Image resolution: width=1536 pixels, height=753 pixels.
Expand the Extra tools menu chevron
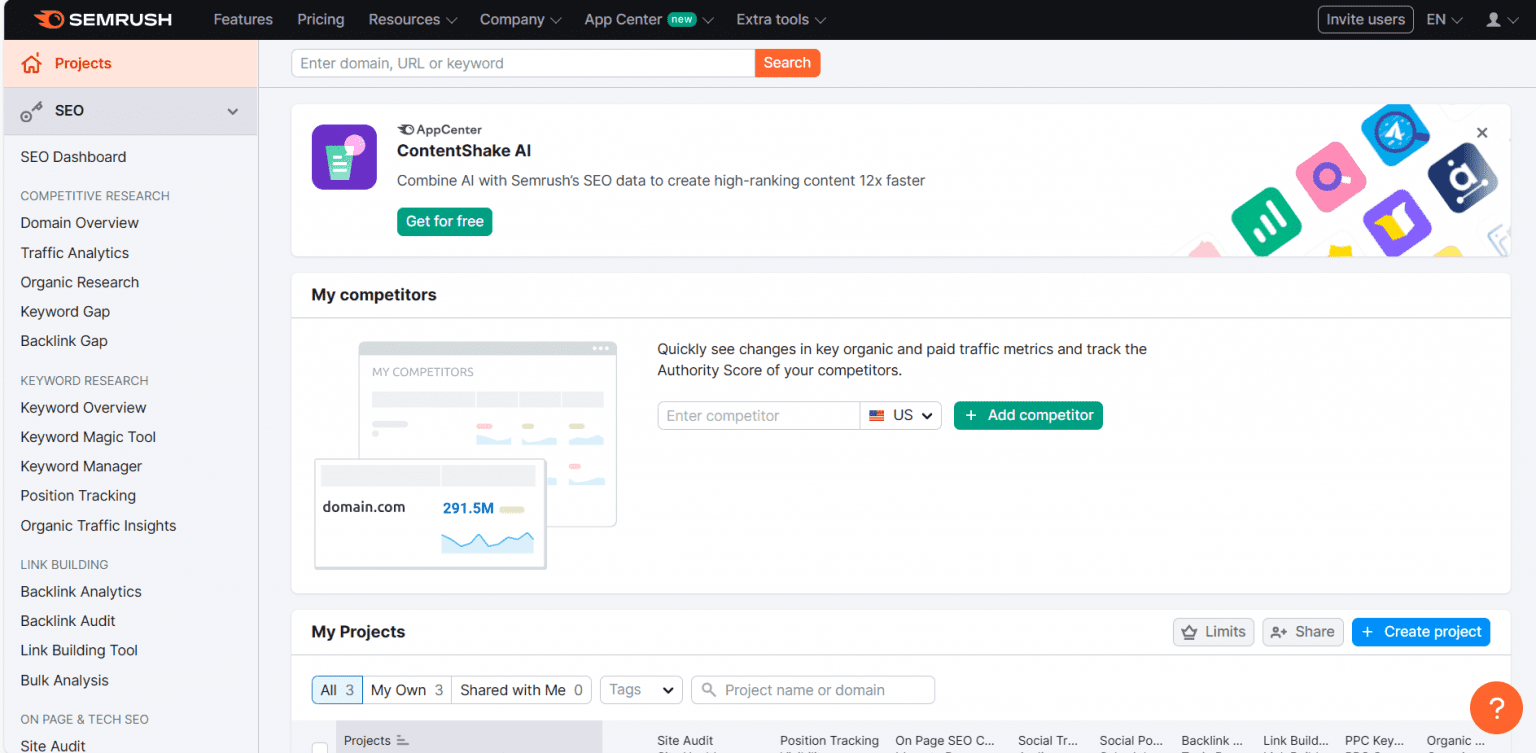(820, 19)
